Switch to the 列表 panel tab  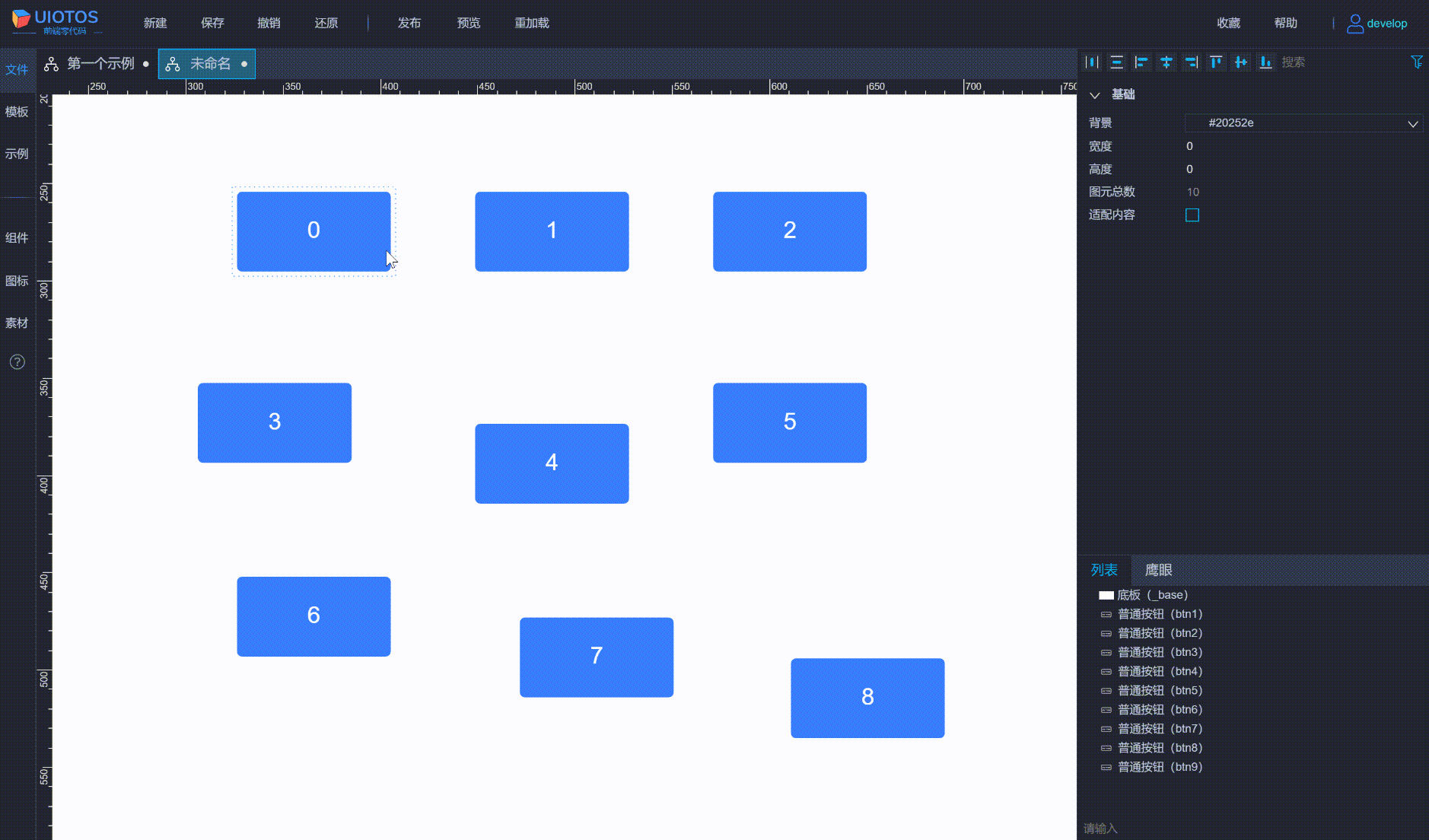(1104, 570)
